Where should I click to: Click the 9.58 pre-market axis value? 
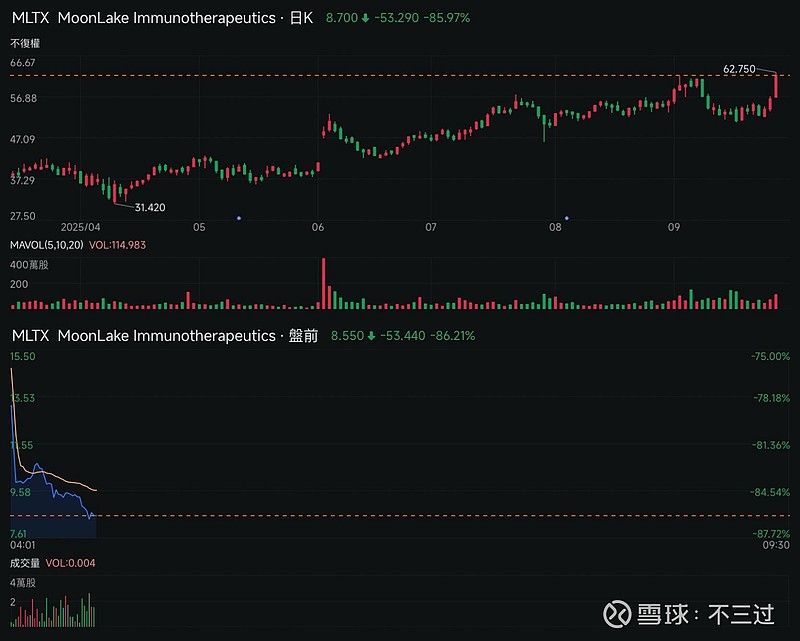20,492
